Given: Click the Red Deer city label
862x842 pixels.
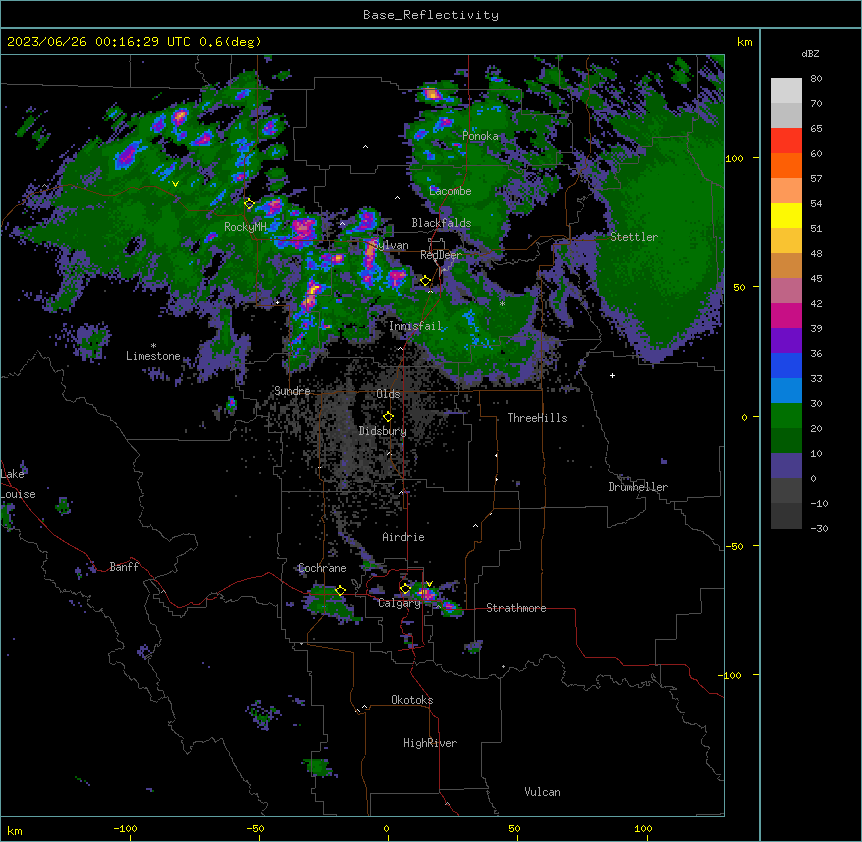Looking at the screenshot, I should tap(441, 255).
